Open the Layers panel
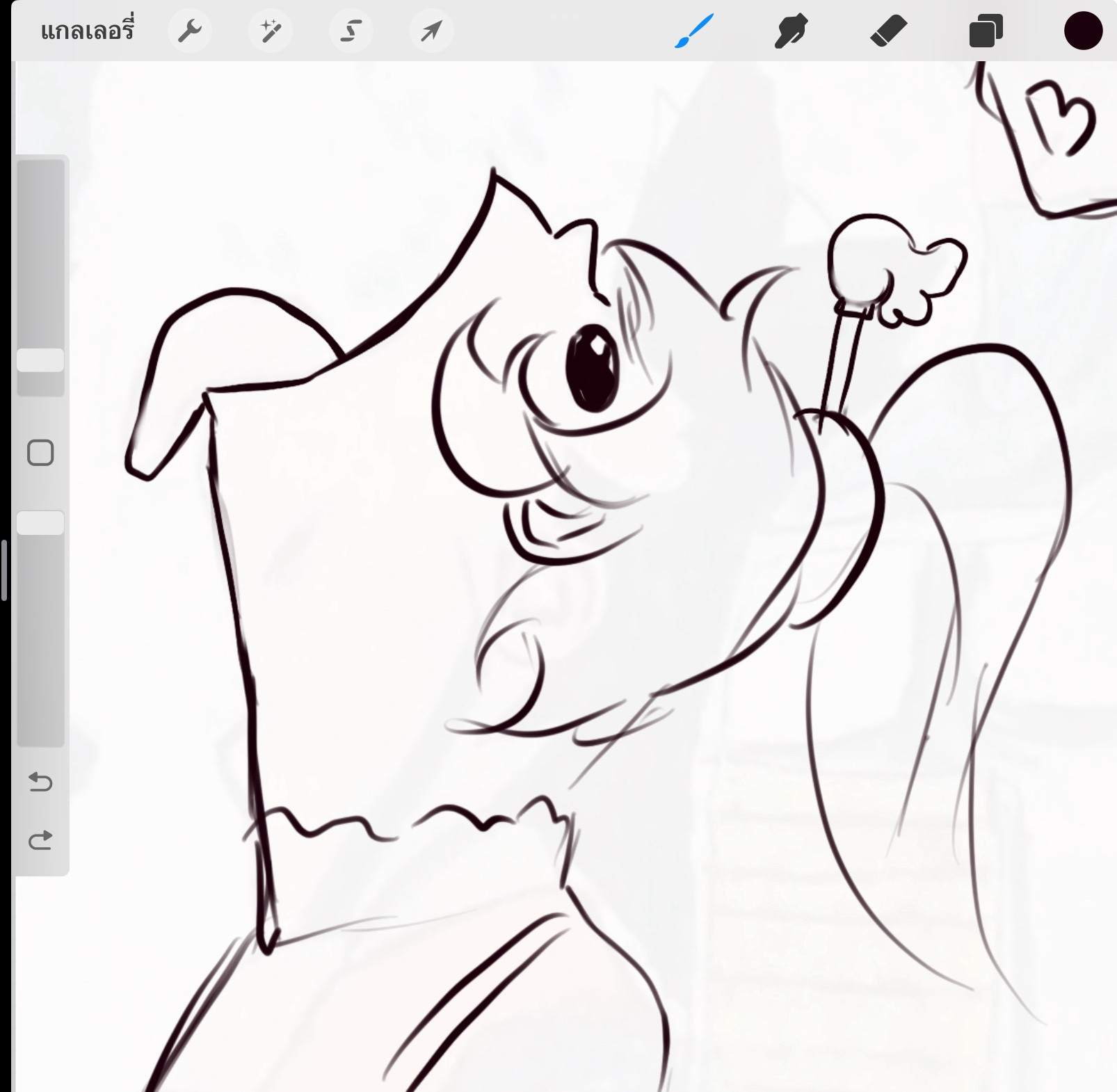 986,31
